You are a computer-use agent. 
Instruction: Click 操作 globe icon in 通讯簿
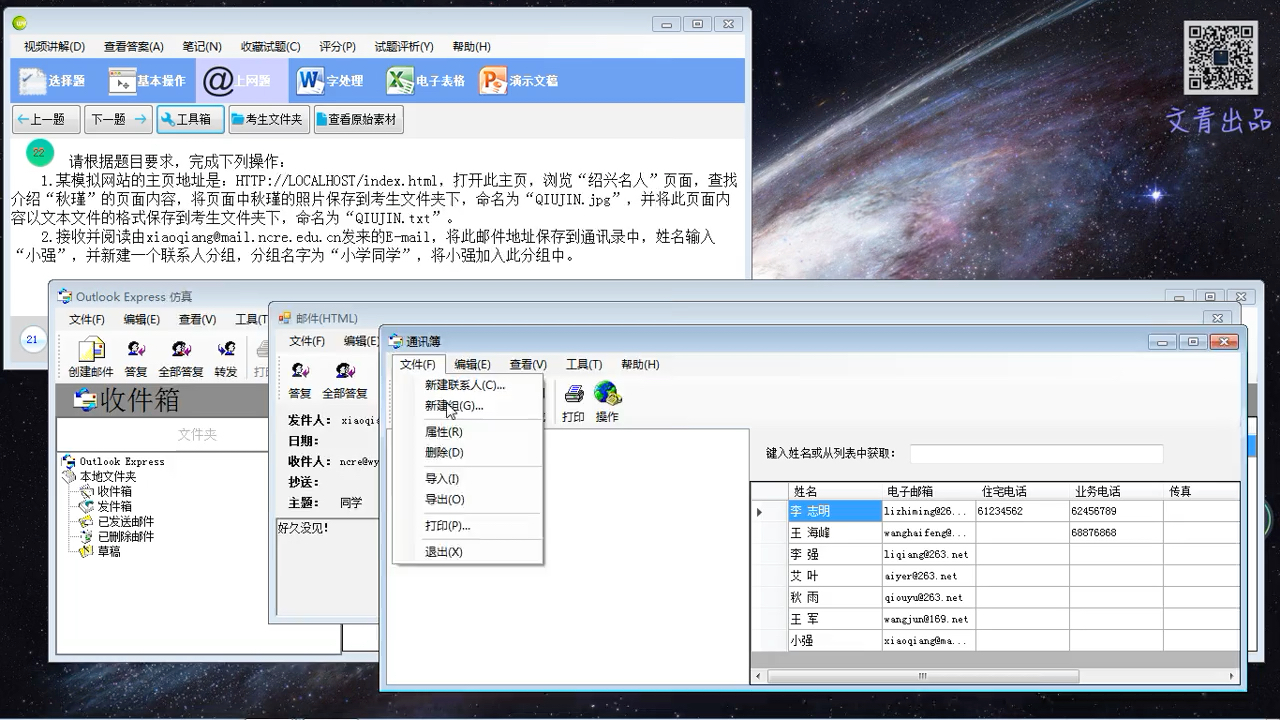tap(607, 403)
